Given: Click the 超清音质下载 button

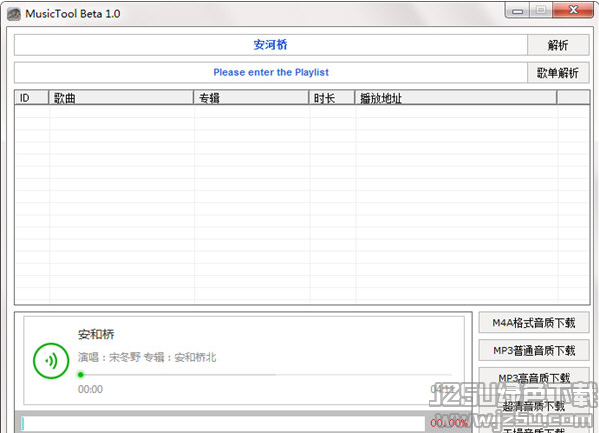Looking at the screenshot, I should tap(534, 406).
